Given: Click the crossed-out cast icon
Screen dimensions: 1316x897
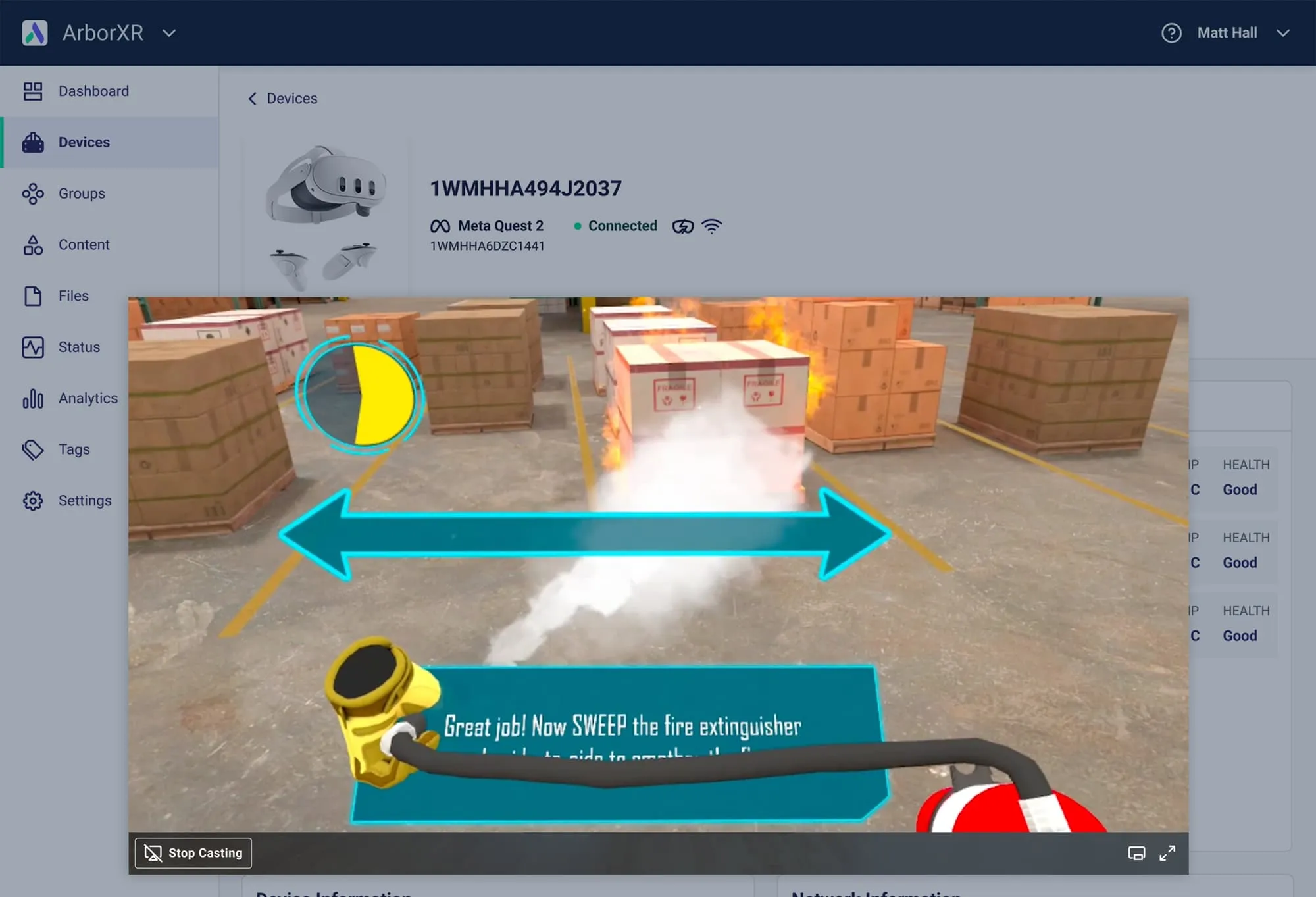Looking at the screenshot, I should 153,853.
